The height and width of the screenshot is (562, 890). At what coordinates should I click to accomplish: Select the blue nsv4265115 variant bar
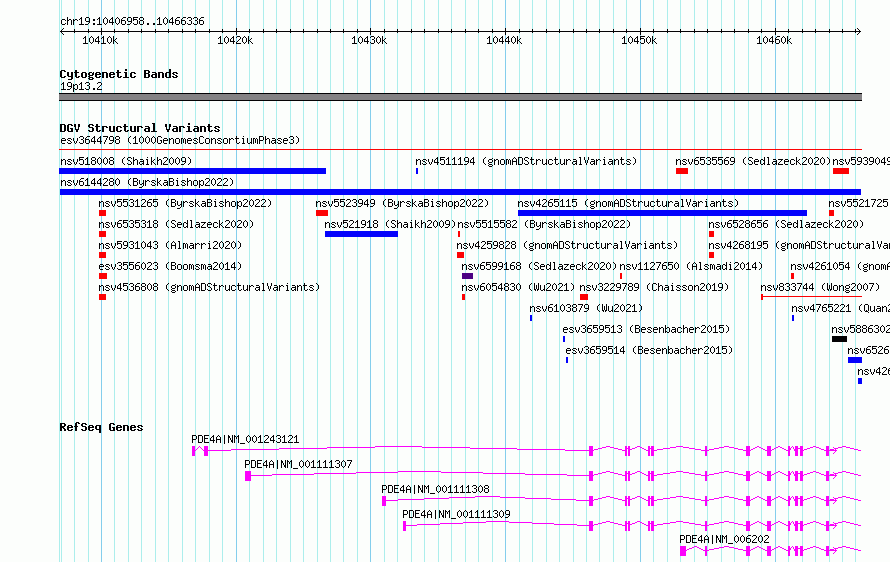[x=662, y=213]
